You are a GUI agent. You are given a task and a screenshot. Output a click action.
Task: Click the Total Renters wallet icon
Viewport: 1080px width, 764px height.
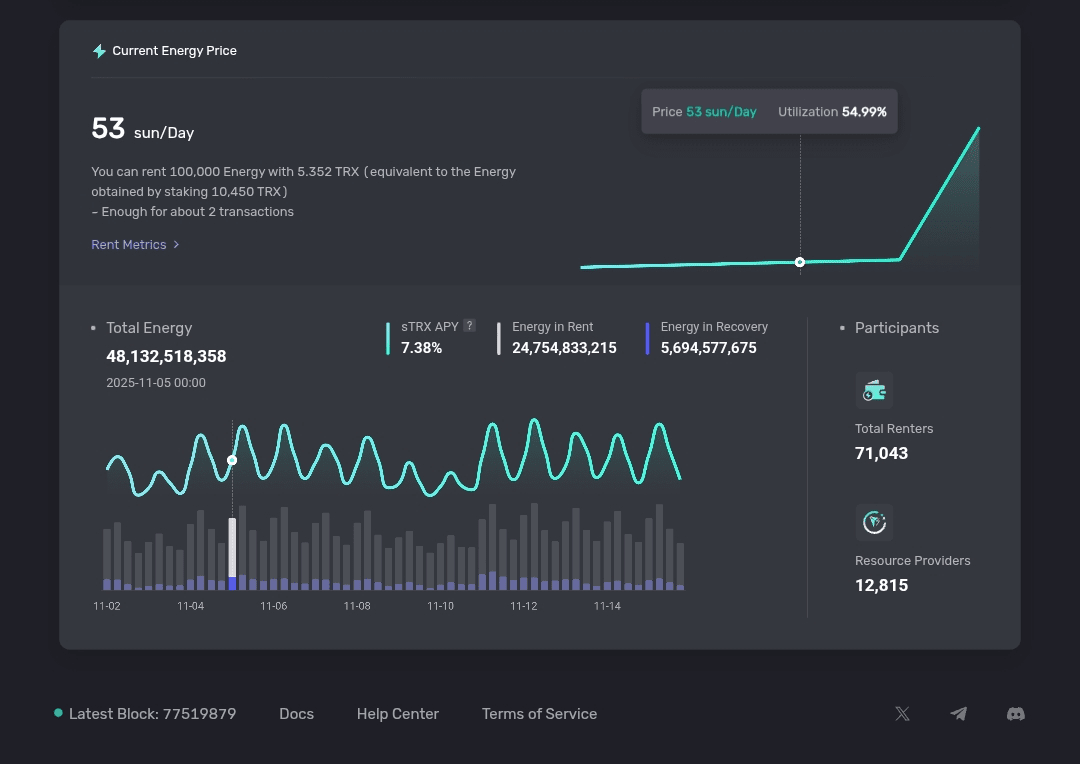click(x=874, y=391)
